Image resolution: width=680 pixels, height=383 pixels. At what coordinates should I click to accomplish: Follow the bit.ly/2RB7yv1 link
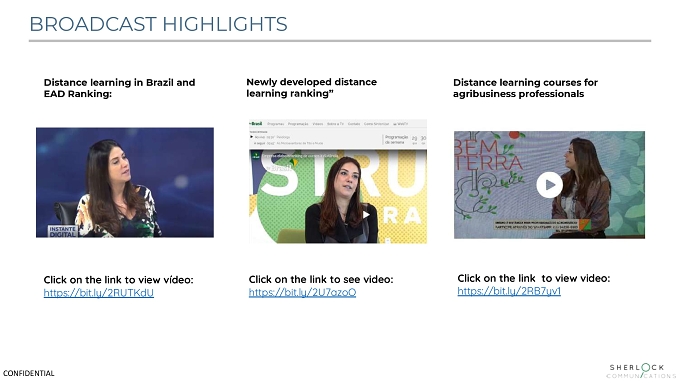pos(509,291)
